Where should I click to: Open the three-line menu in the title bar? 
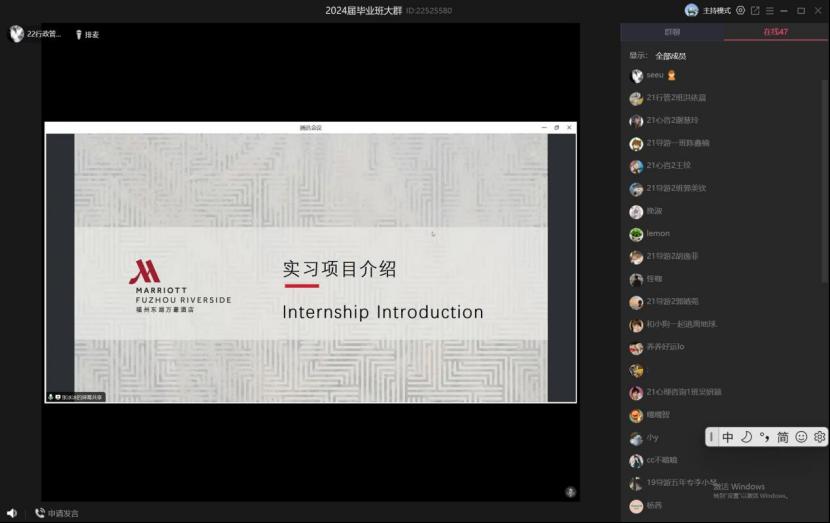click(770, 11)
